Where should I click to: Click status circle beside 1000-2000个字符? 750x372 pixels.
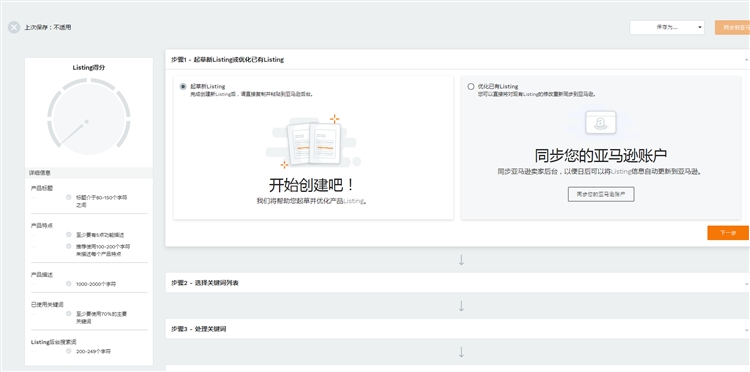tap(68, 284)
